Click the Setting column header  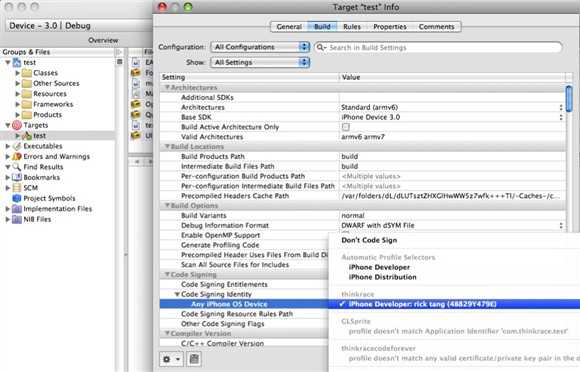coord(250,77)
